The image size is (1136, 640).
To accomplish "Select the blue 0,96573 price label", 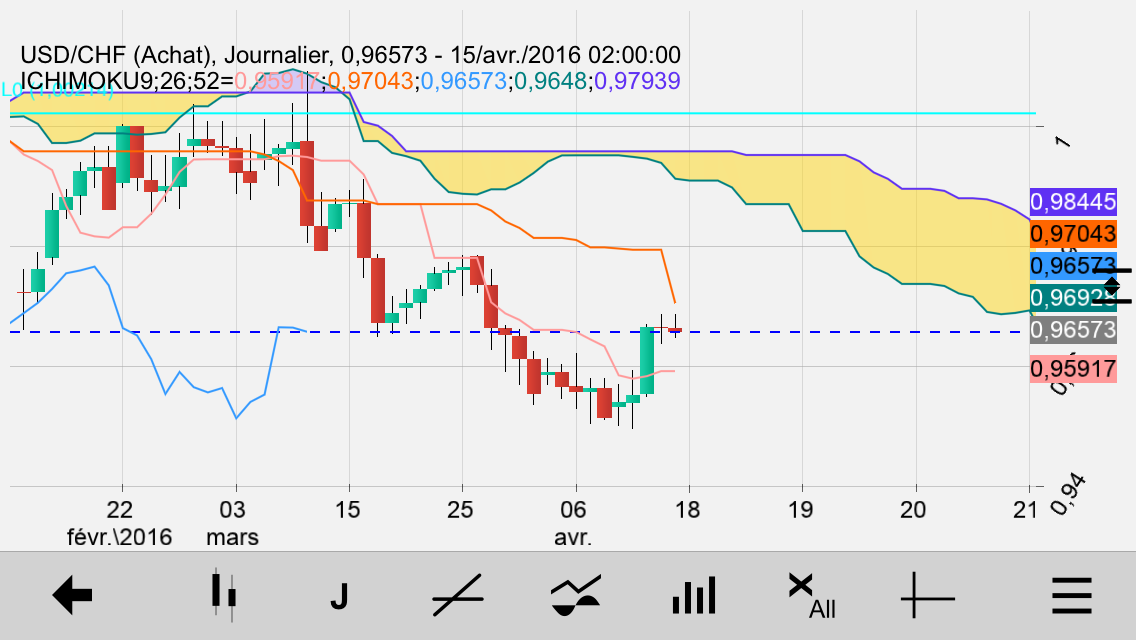I will 1073,266.
